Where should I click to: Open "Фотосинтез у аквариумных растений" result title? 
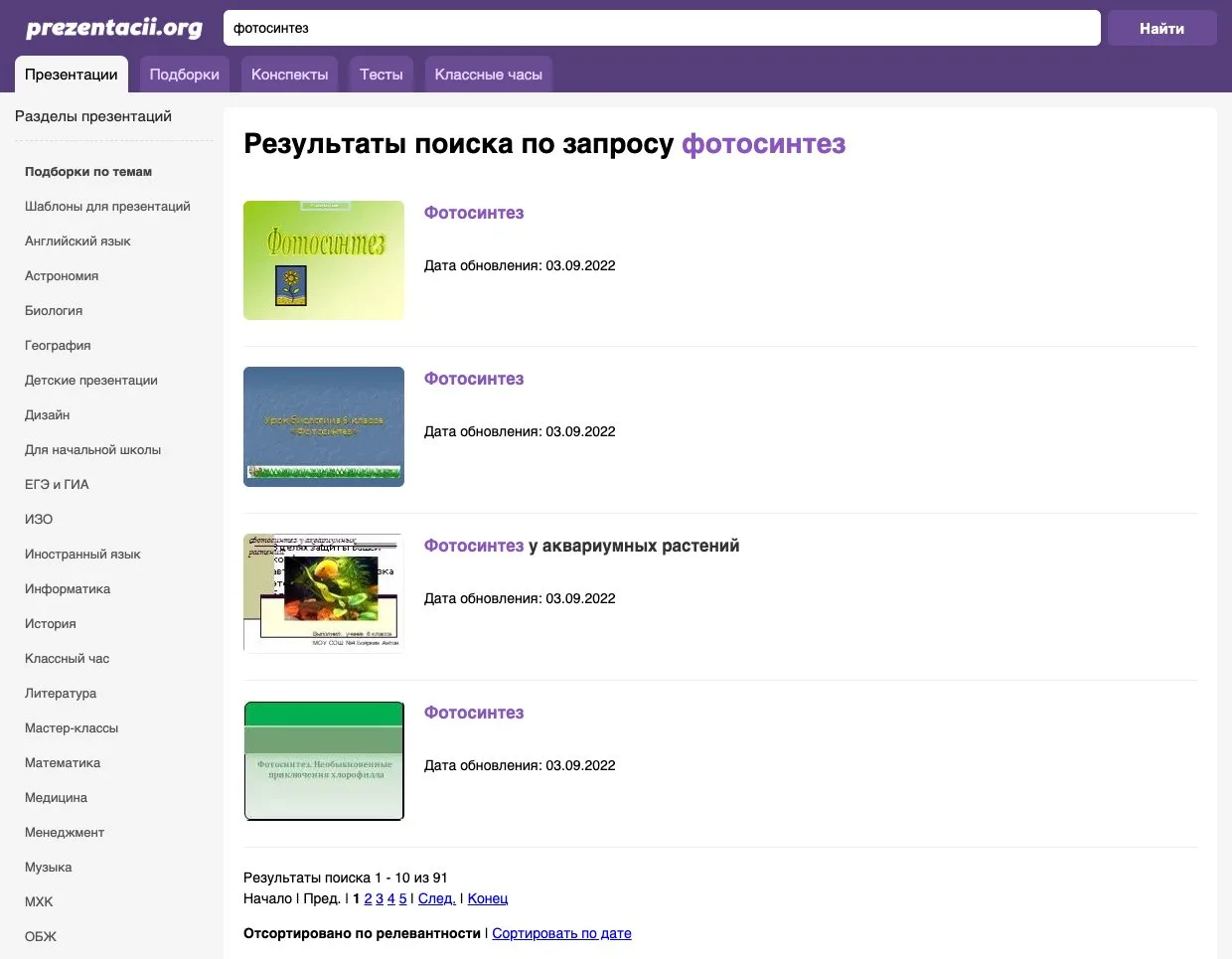pos(581,546)
